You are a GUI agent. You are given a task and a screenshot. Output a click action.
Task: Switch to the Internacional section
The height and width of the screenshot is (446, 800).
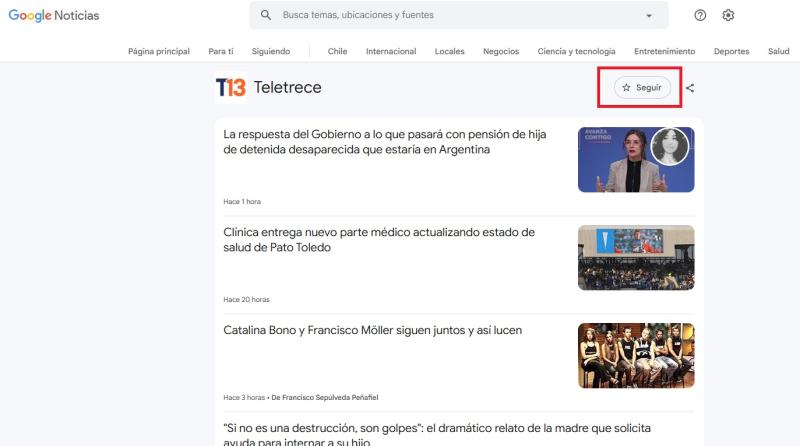391,52
